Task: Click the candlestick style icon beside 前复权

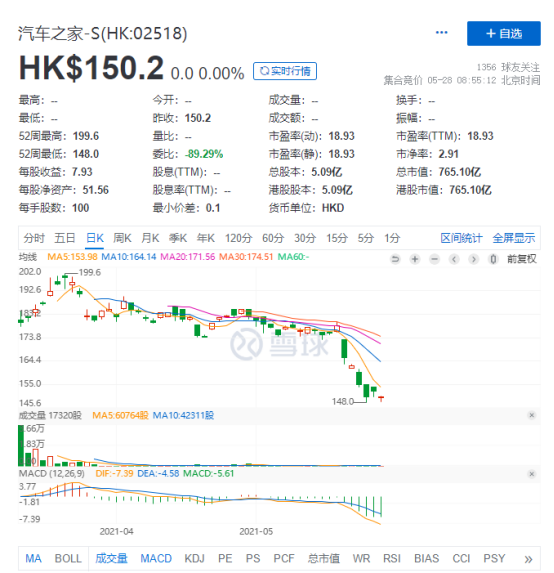Action: (493, 259)
